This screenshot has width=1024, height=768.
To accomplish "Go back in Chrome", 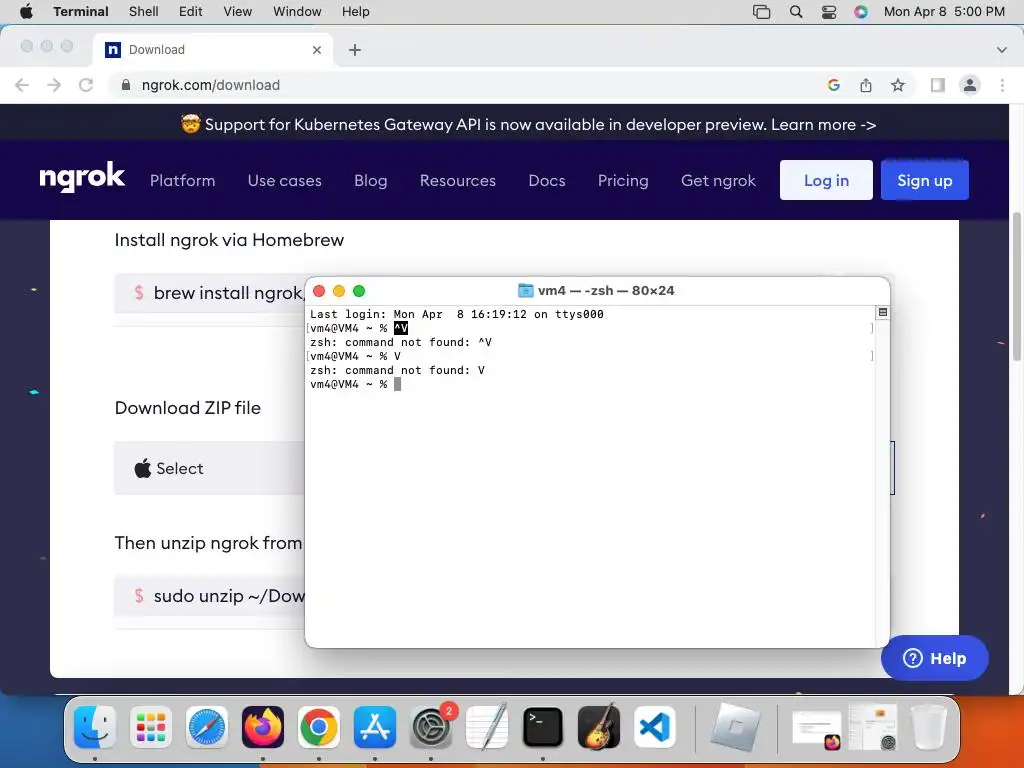I will 22,85.
